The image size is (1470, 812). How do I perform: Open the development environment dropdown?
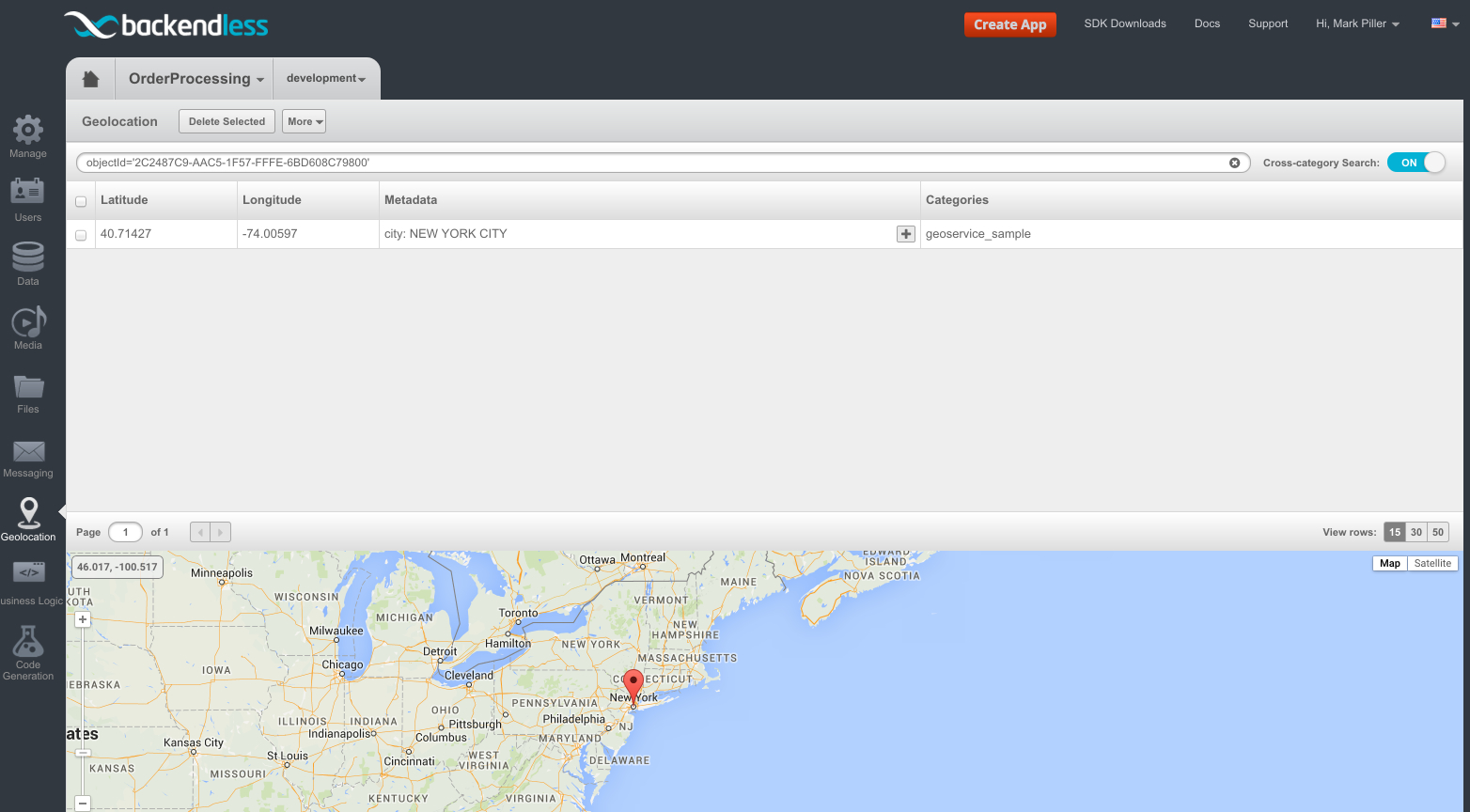pyautogui.click(x=326, y=79)
